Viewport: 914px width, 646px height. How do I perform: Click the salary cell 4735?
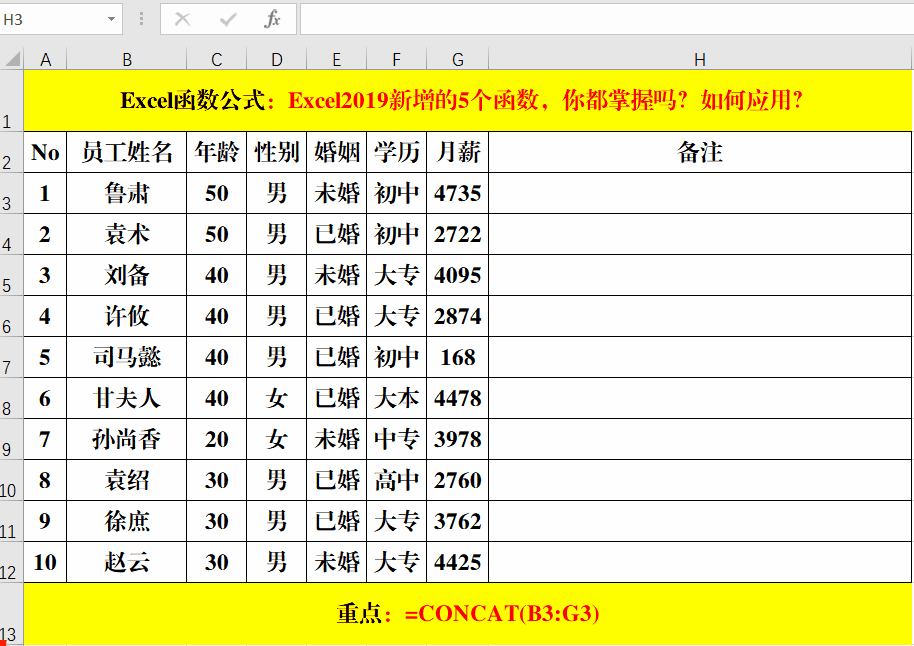458,193
